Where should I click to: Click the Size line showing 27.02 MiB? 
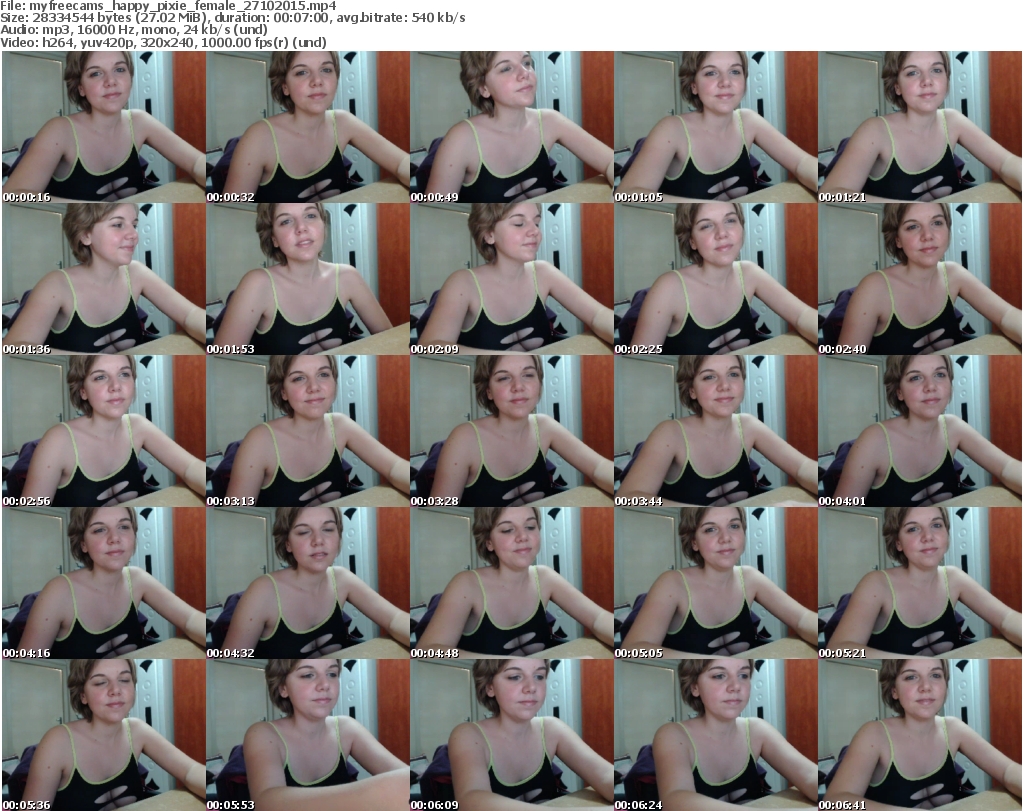pos(232,18)
